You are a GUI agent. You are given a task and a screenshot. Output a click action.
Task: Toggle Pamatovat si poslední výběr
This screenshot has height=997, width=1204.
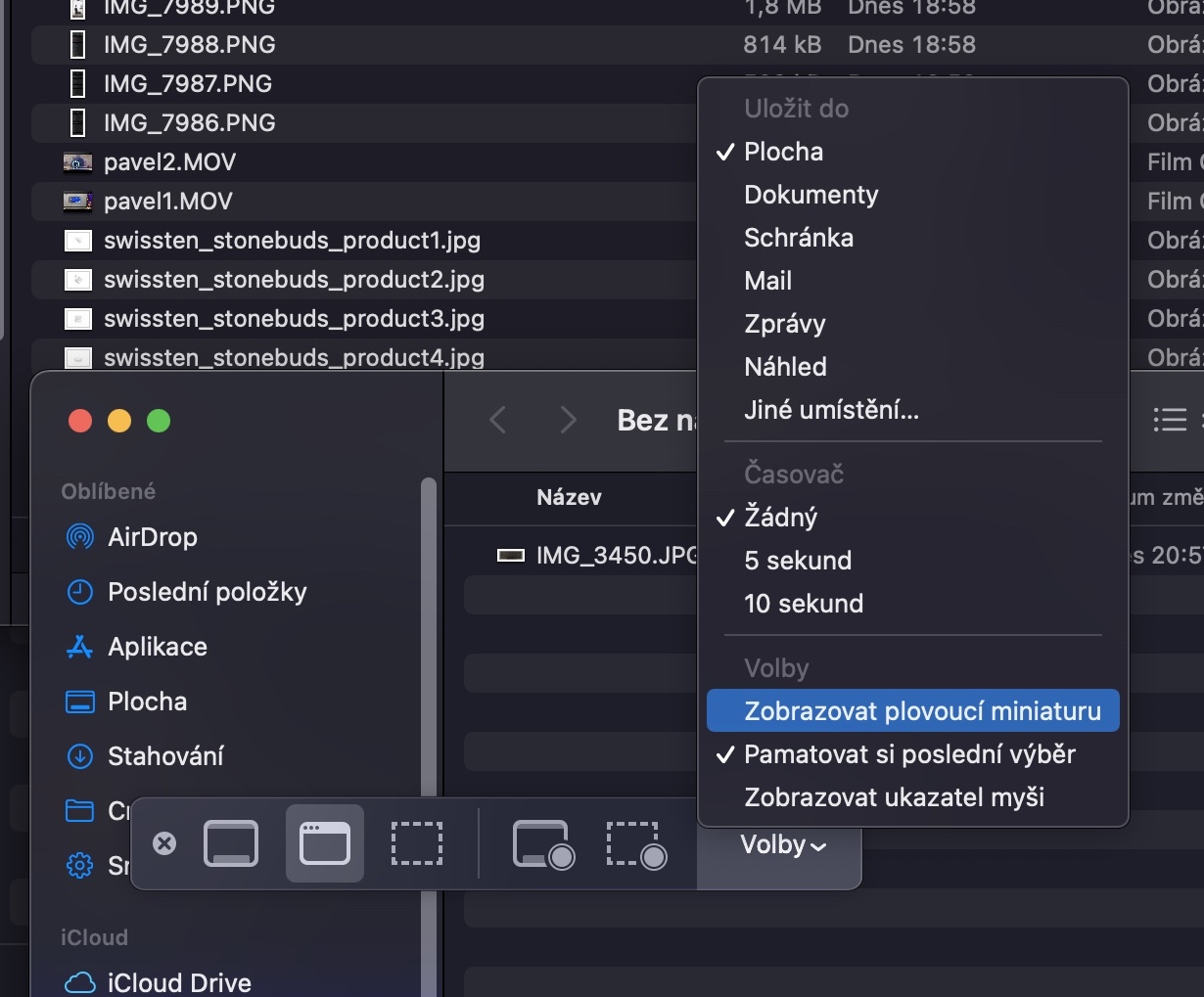(909, 754)
